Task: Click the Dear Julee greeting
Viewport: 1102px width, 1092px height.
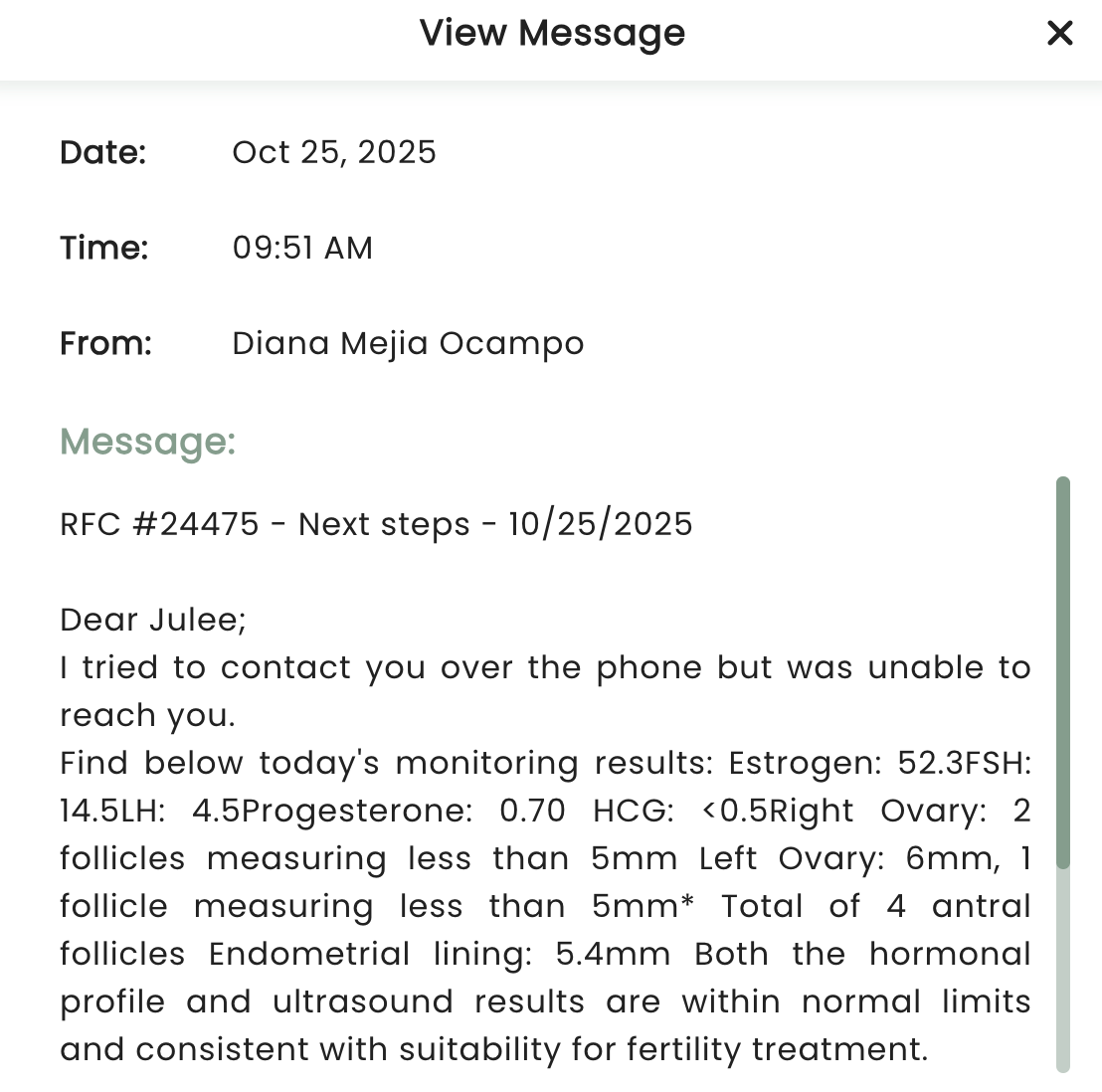Action: (153, 620)
